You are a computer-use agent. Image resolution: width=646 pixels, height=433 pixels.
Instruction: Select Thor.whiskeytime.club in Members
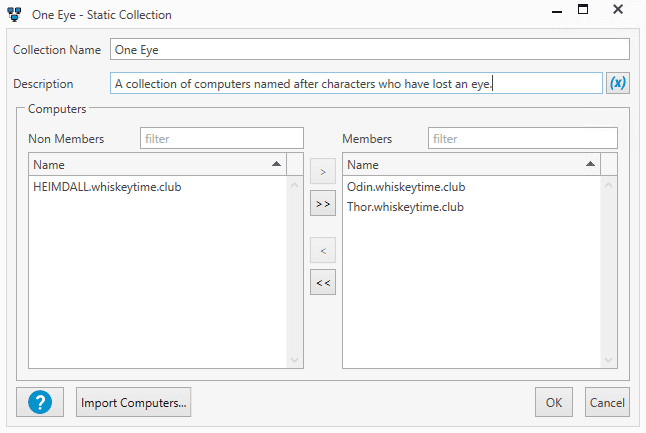(x=471, y=207)
